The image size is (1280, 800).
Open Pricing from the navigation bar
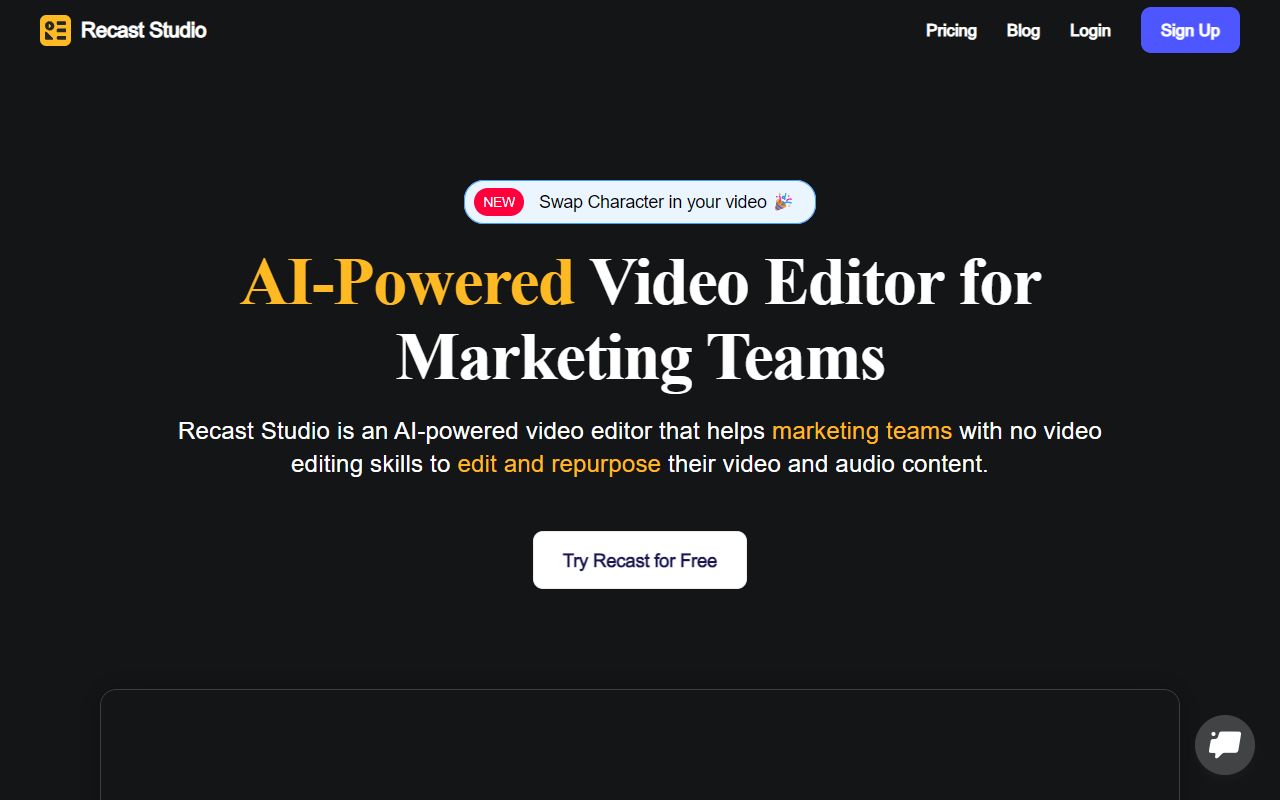(x=951, y=31)
